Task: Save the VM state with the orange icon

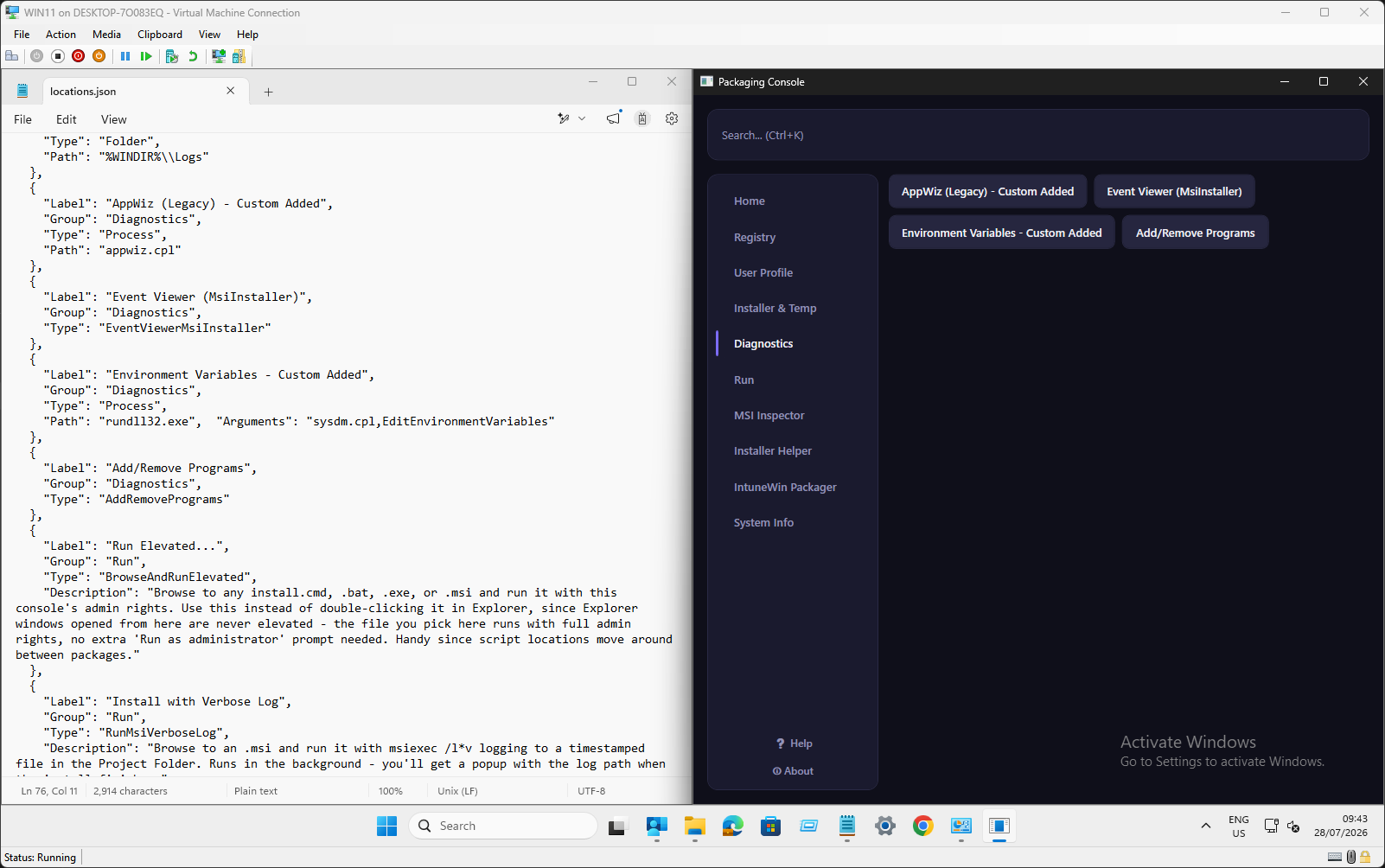Action: coord(99,56)
